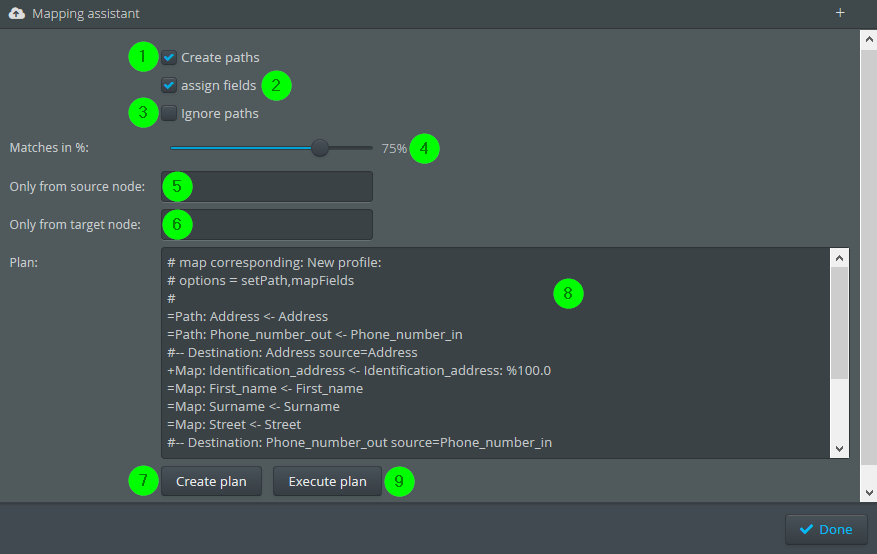This screenshot has height=554, width=877.
Task: Click the dialog scrollbar's down arrow
Action: (x=869, y=493)
